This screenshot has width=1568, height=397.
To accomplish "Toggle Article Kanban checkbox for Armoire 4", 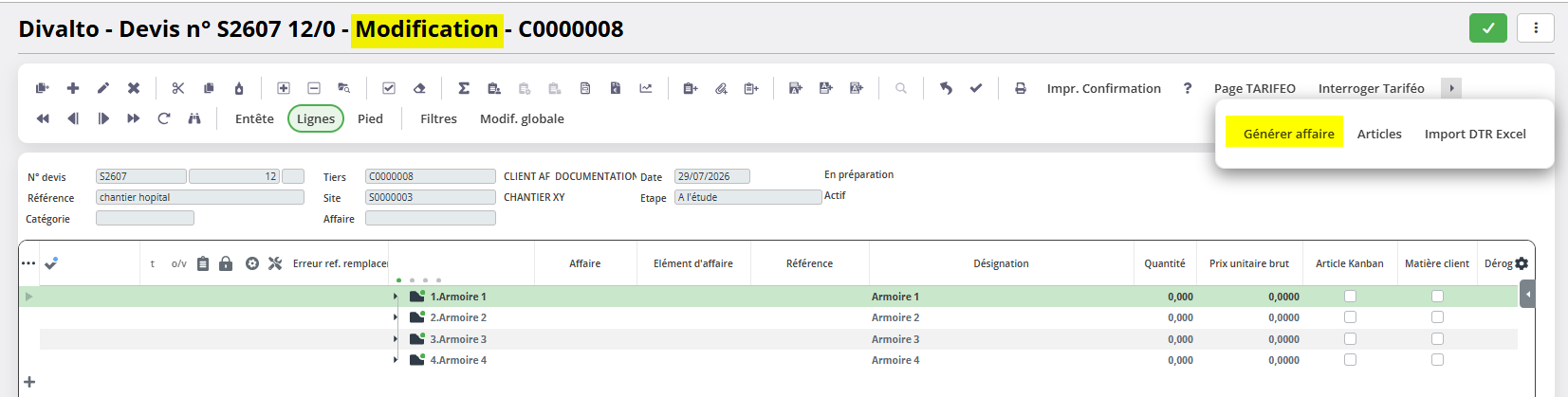I will point(1350,360).
